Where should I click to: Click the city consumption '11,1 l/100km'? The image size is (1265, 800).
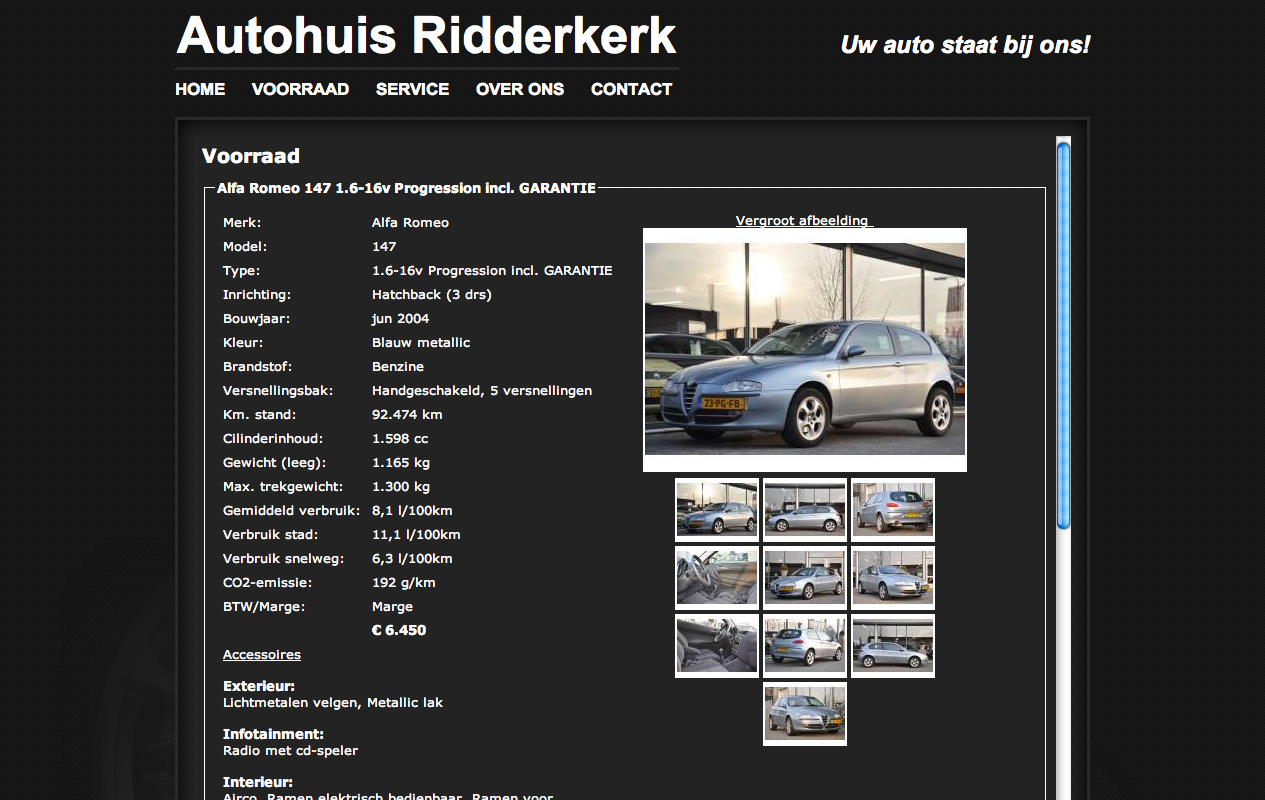416,535
